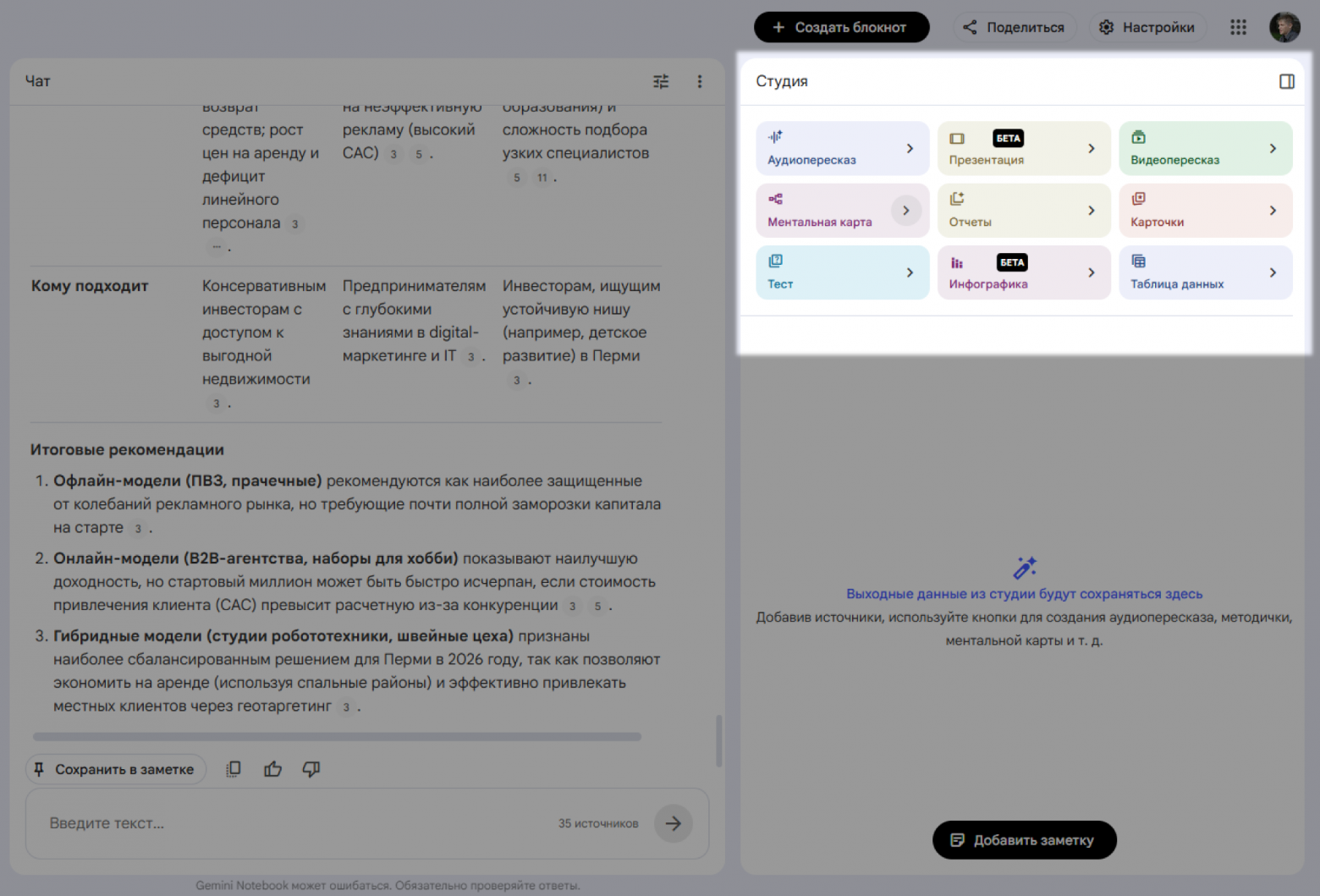Click the Data table icon

click(x=1139, y=261)
